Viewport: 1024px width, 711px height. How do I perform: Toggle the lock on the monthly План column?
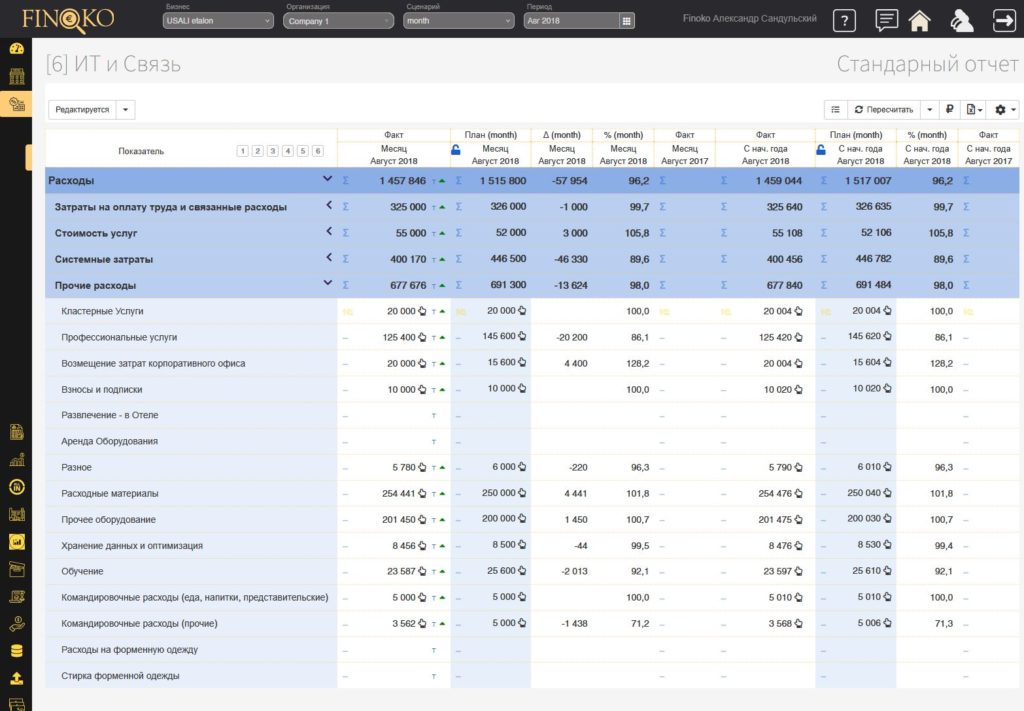click(x=456, y=150)
